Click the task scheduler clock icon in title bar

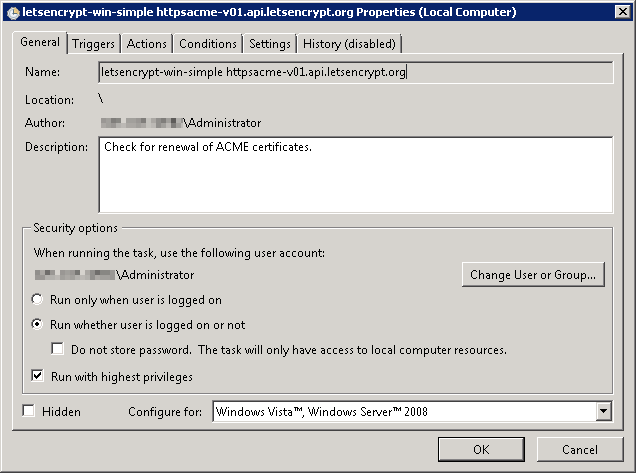[13, 13]
